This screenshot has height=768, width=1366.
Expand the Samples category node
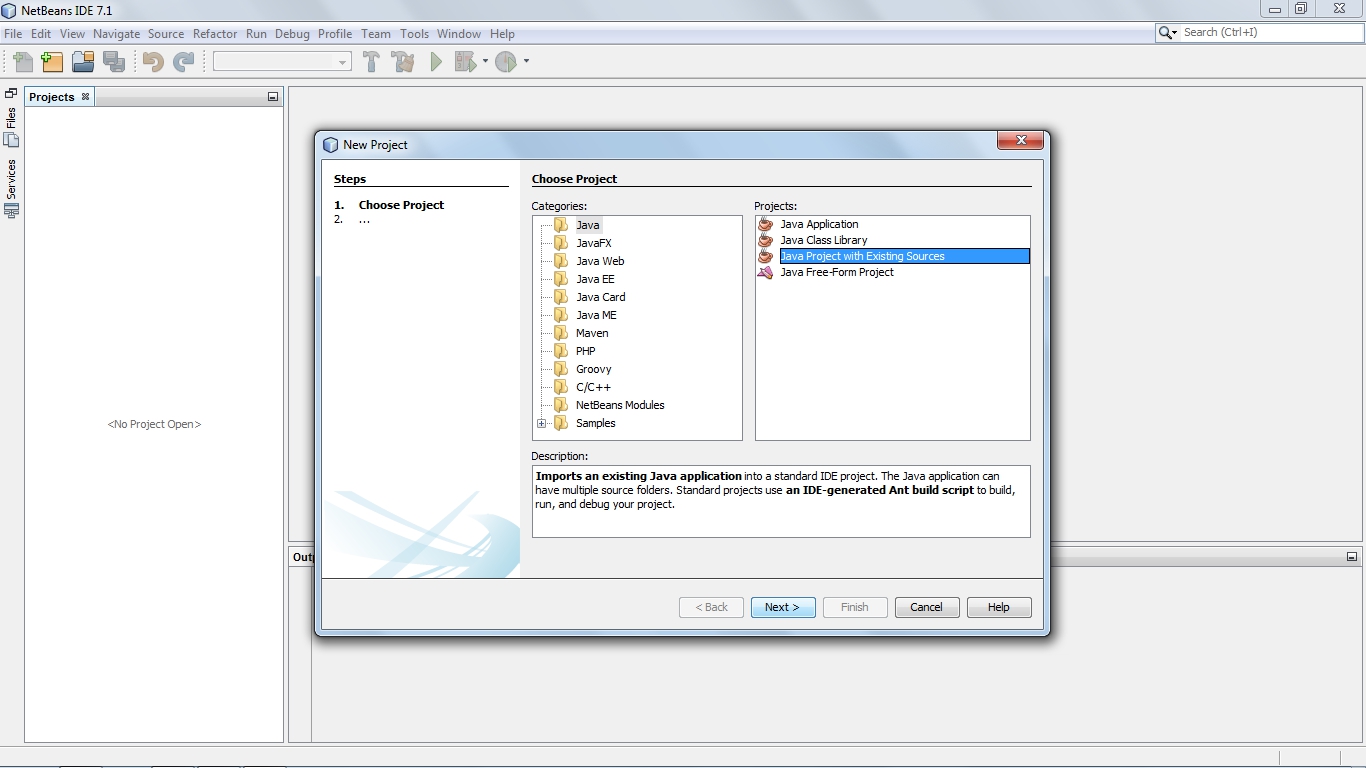click(542, 423)
